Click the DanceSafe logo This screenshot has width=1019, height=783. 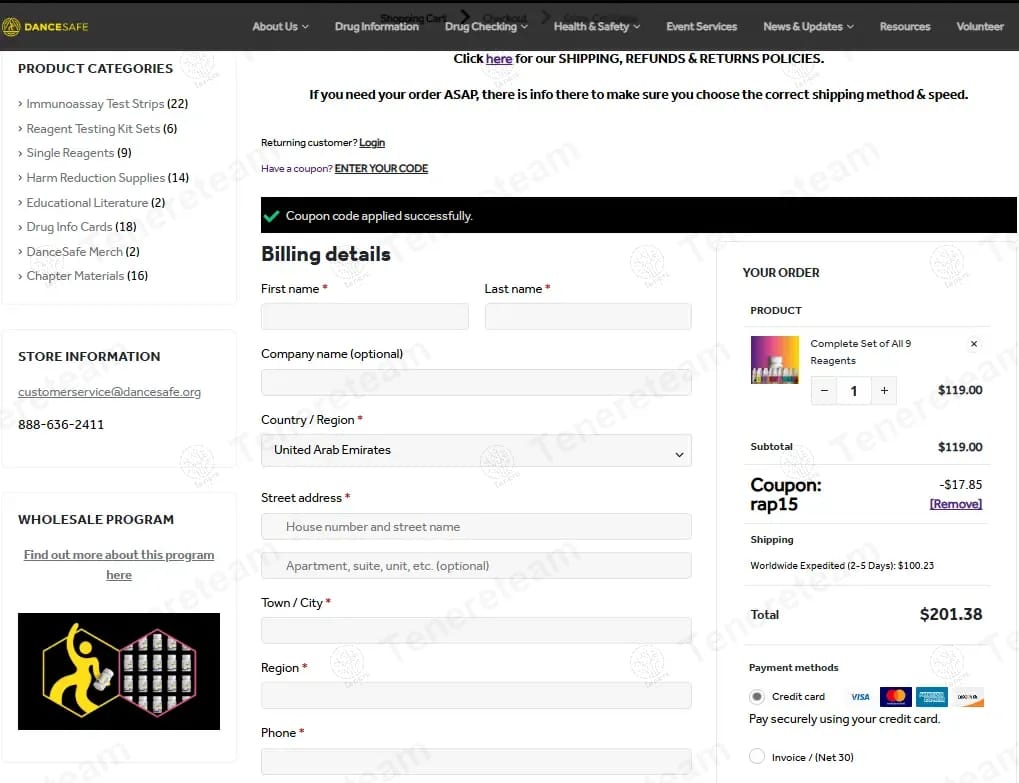[x=45, y=27]
